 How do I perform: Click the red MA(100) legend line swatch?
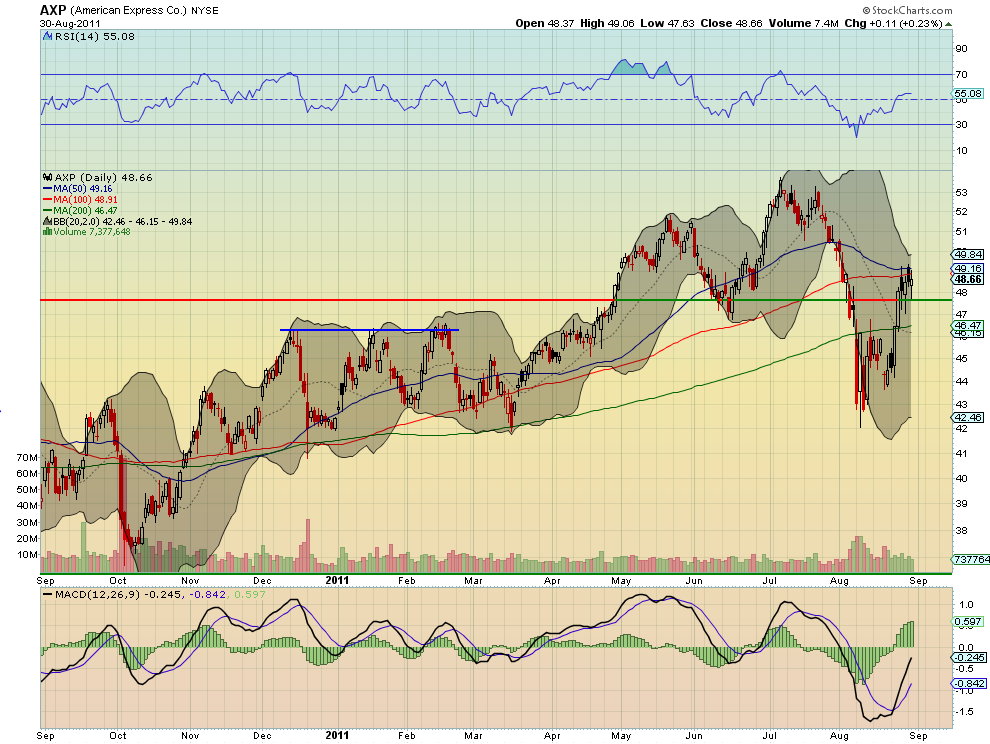(x=47, y=200)
